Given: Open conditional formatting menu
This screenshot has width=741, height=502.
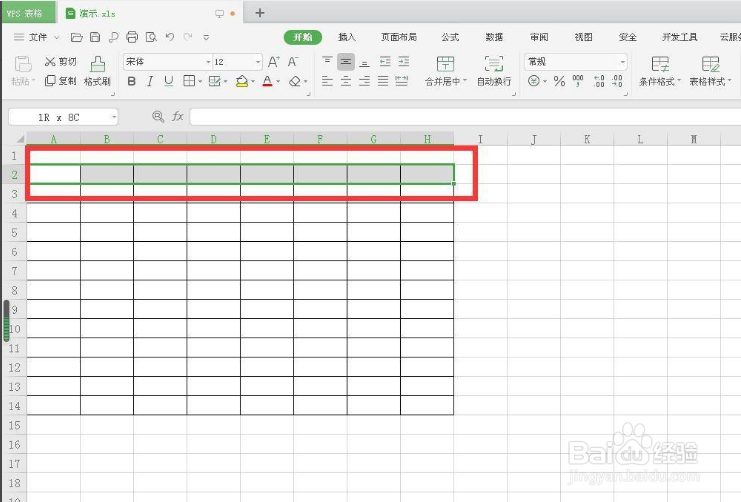Looking at the screenshot, I should tap(660, 71).
